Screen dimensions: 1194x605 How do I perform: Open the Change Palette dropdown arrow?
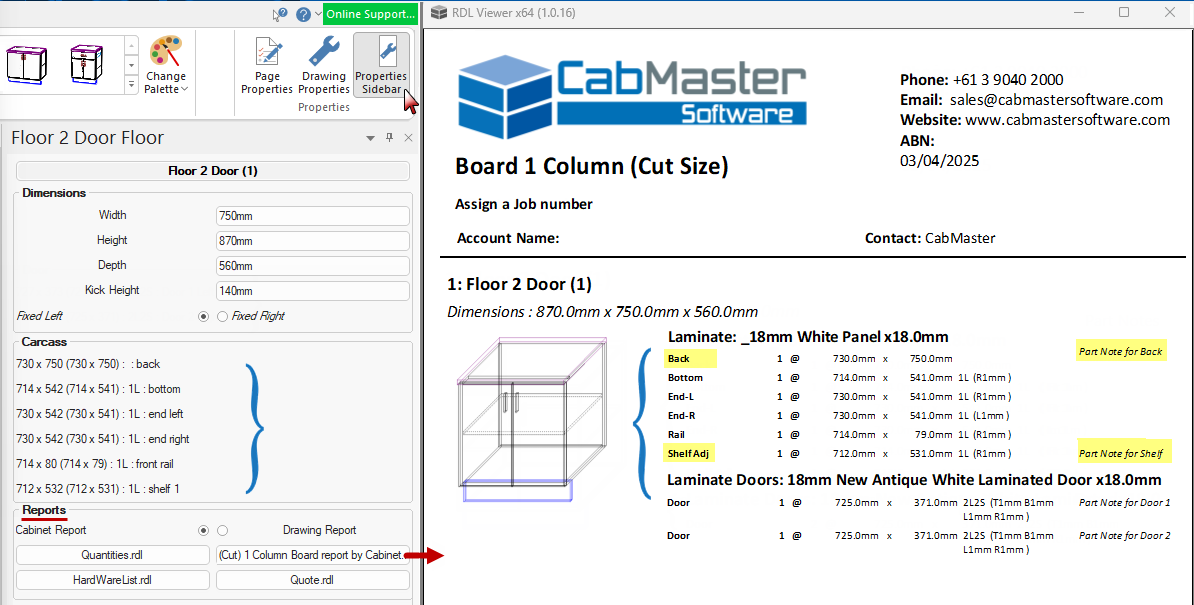pos(184,90)
